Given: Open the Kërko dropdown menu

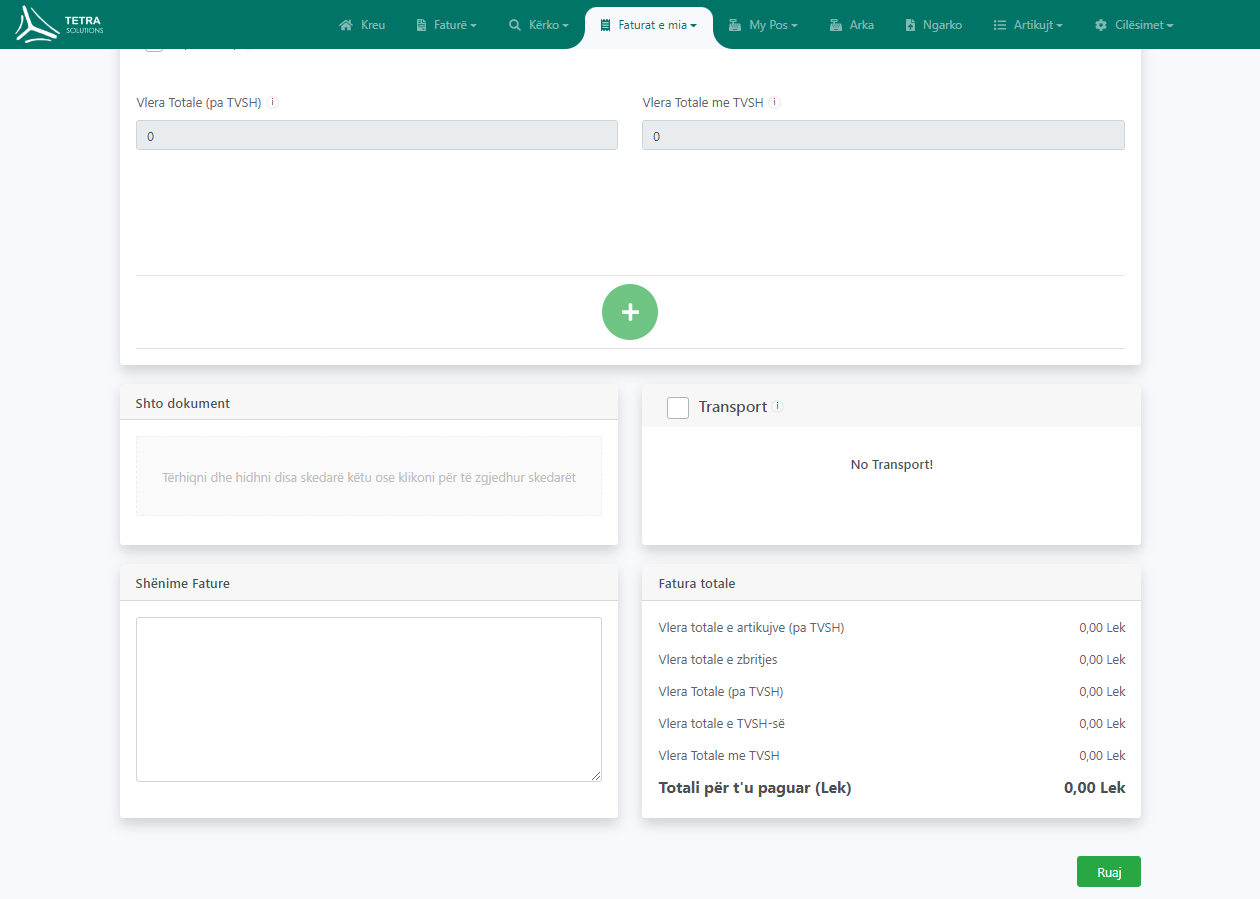Looking at the screenshot, I should (x=538, y=25).
